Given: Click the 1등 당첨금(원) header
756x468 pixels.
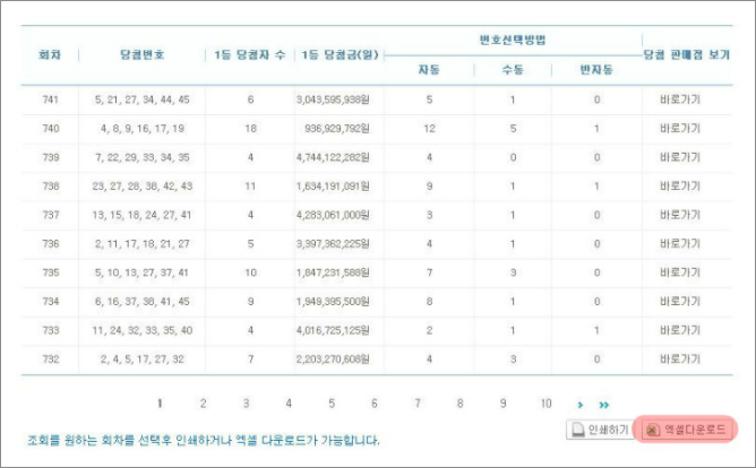Looking at the screenshot, I should [340, 54].
